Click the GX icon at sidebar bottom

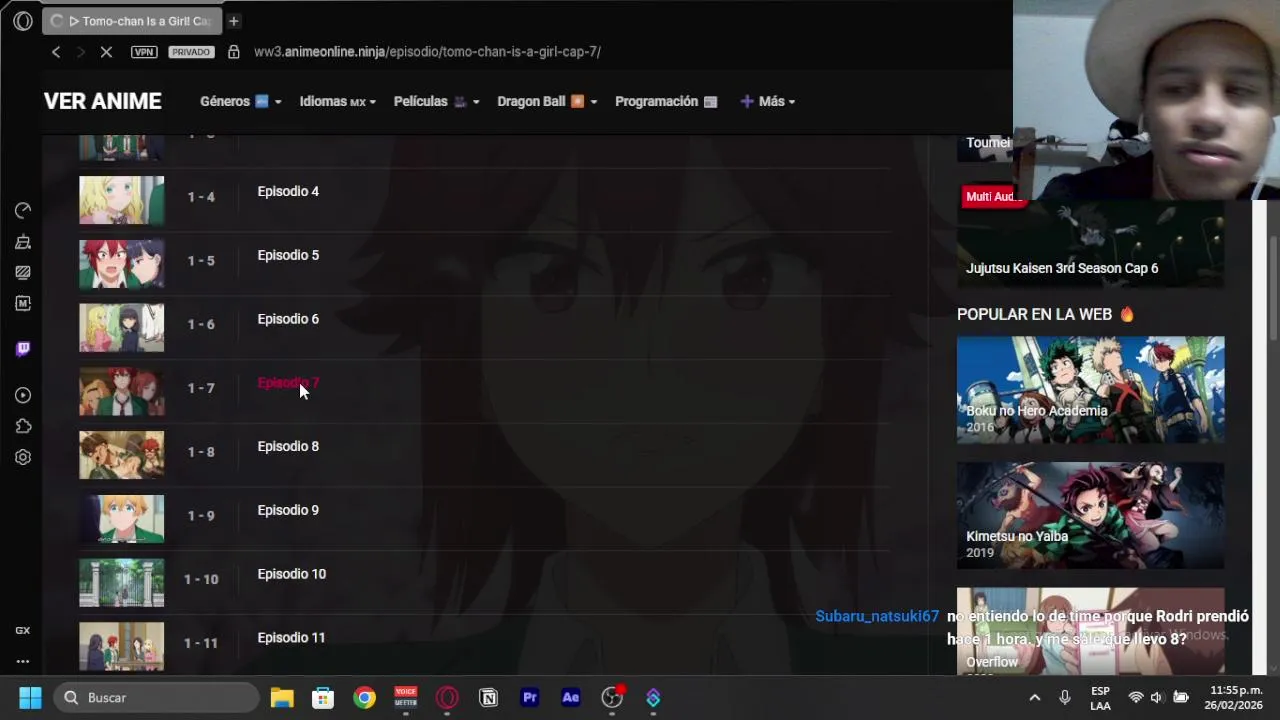coord(22,631)
